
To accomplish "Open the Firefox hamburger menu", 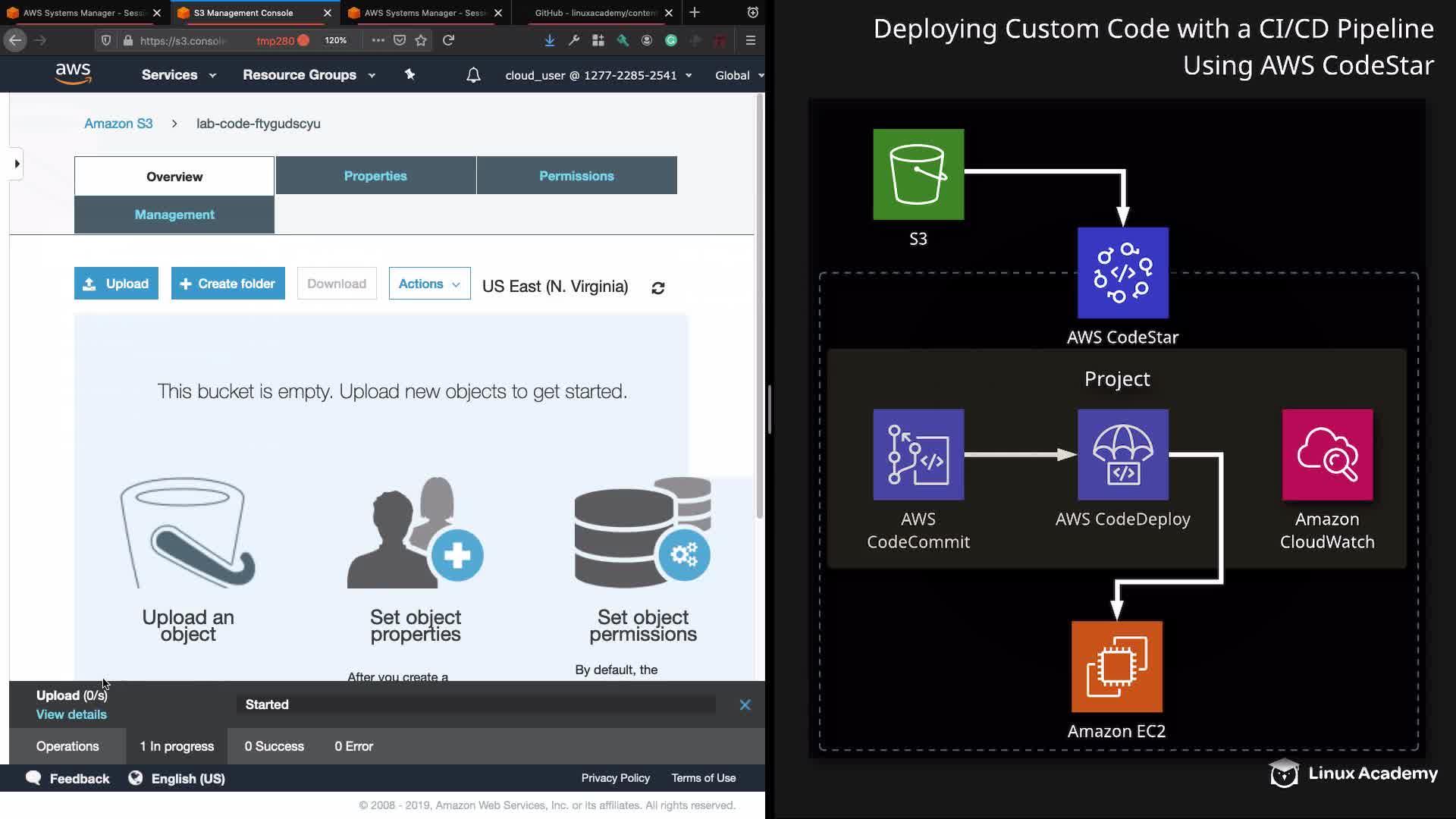I will (x=750, y=40).
